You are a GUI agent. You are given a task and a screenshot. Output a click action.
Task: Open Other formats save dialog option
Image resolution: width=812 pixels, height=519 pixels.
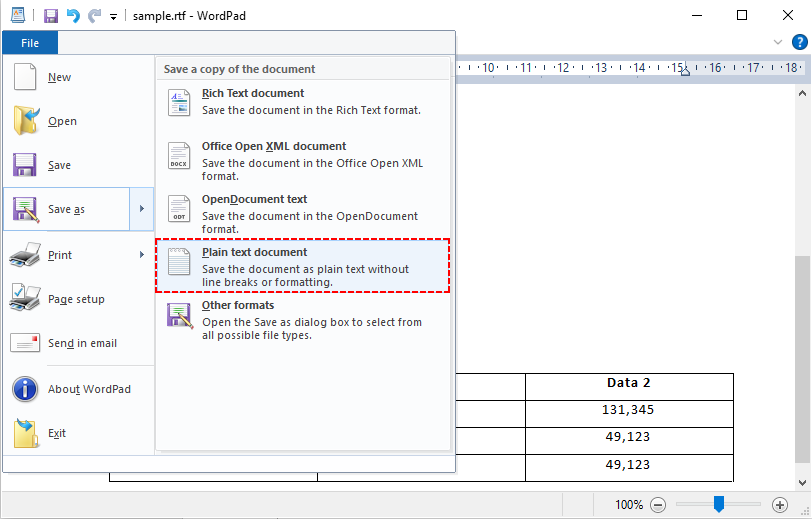click(302, 320)
